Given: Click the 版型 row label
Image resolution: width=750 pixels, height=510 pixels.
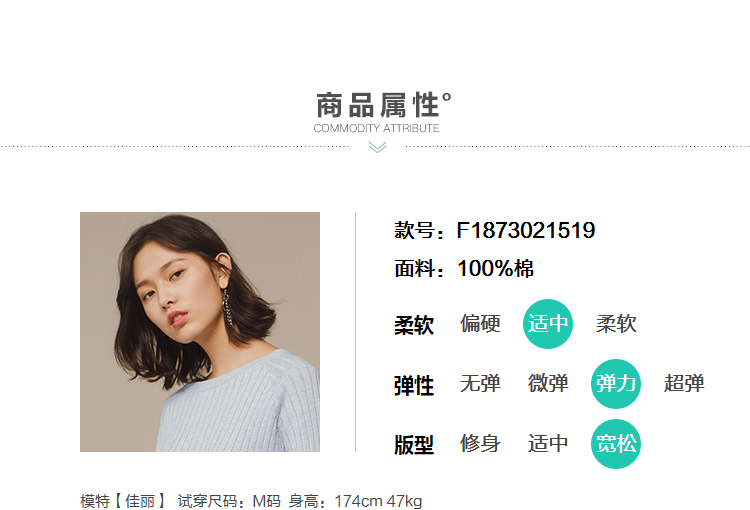Looking at the screenshot, I should pos(414,445).
